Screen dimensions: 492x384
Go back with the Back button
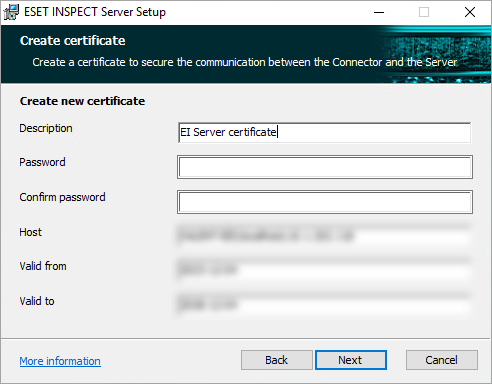click(277, 360)
